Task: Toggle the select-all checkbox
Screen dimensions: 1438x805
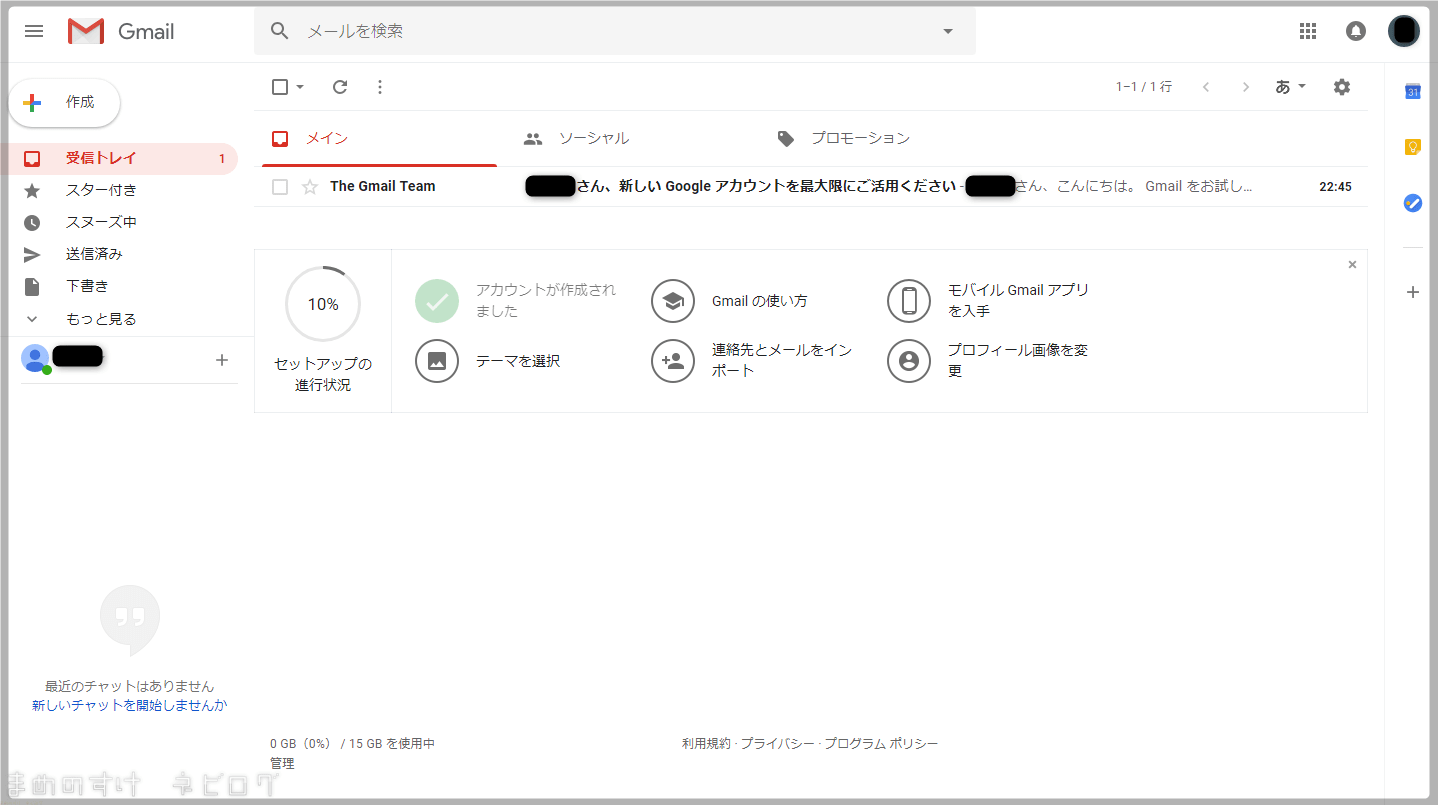Action: click(280, 87)
